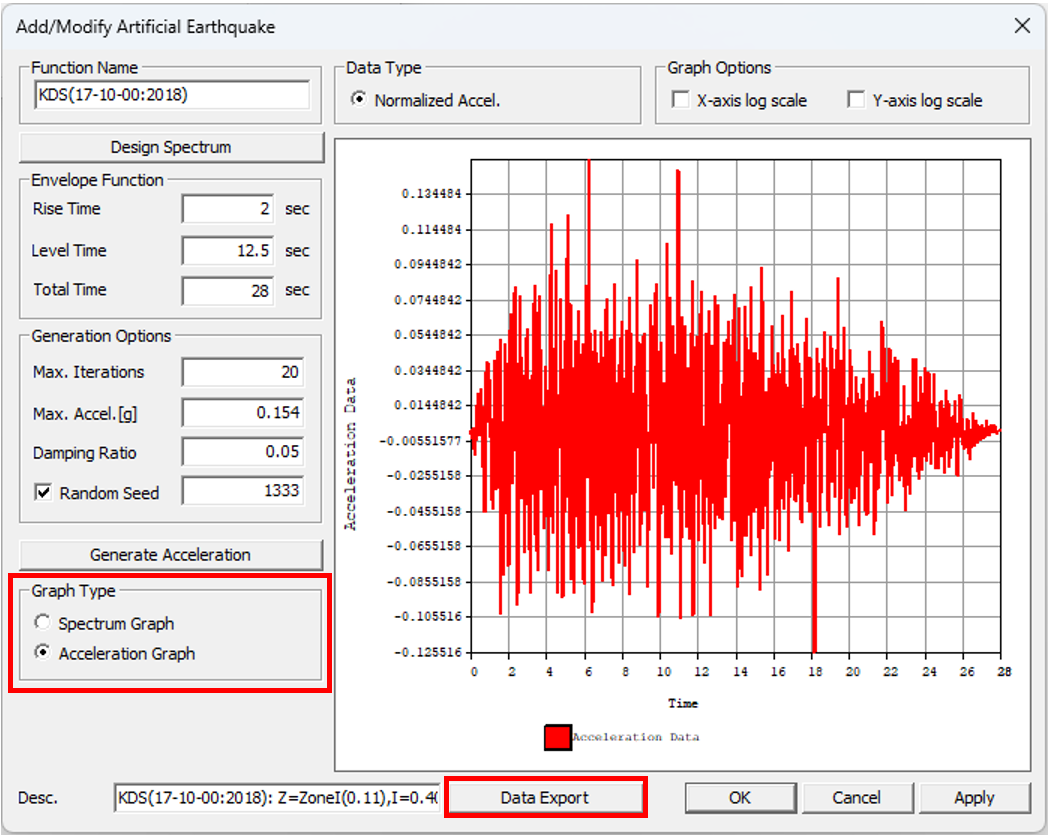The width and height of the screenshot is (1048, 836).
Task: Edit the Function Name field
Action: [172, 95]
